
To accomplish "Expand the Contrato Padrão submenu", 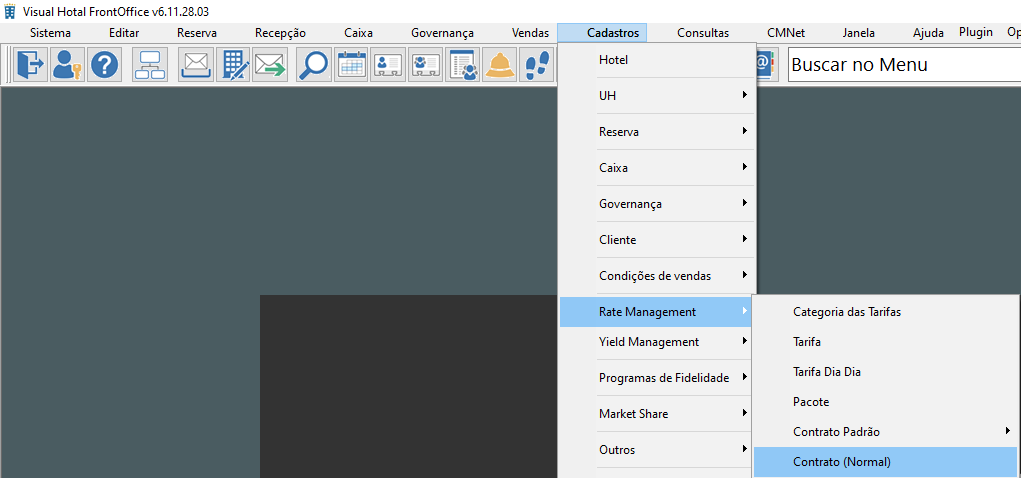I will 885,432.
